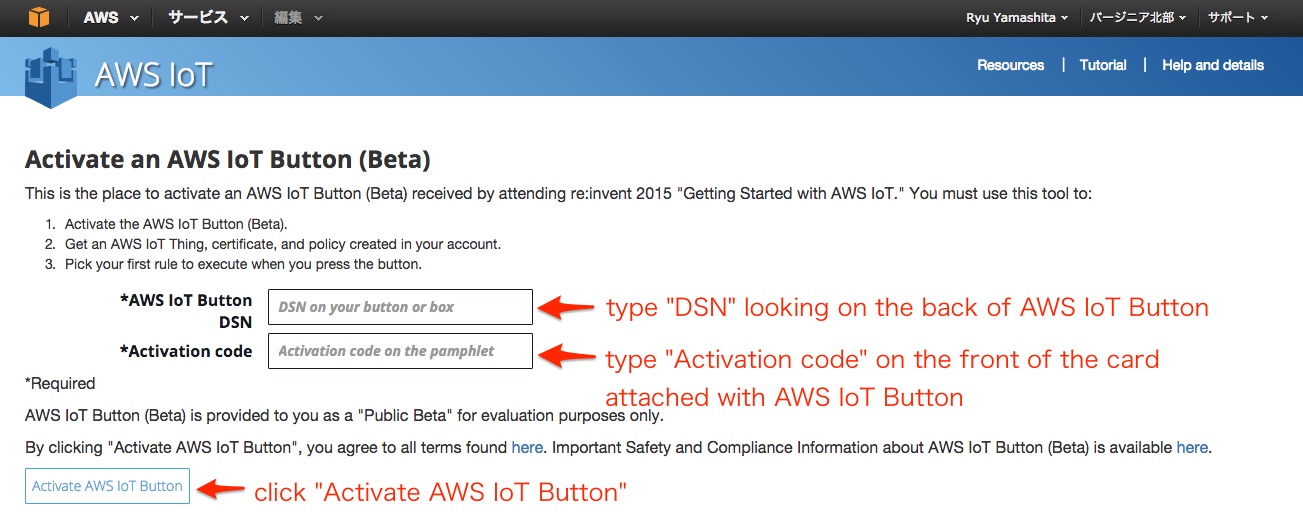Expand the サービス services menu
Screen dimensions: 1303x515
point(208,18)
